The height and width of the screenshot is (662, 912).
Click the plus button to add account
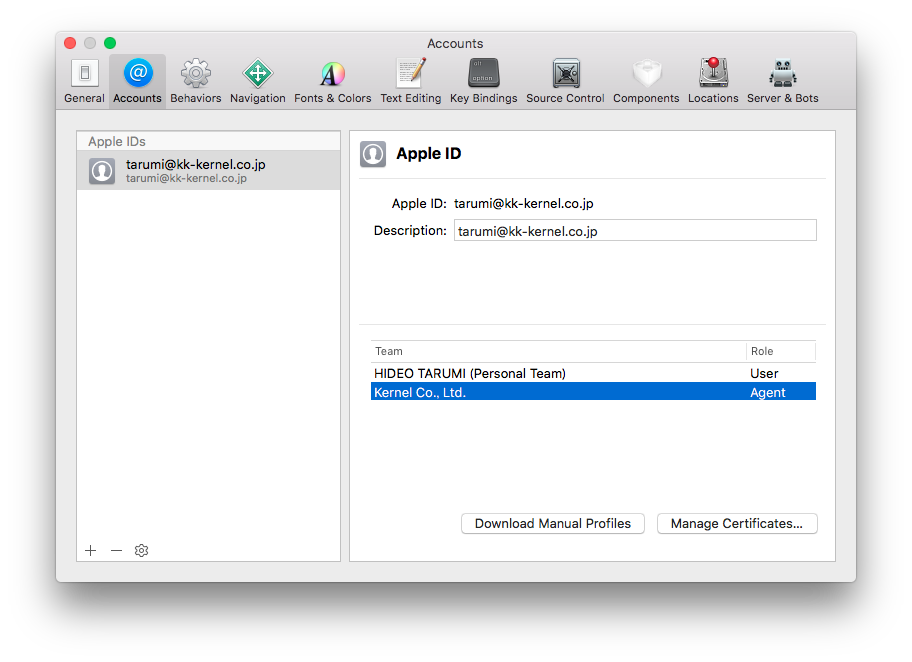pyautogui.click(x=90, y=550)
